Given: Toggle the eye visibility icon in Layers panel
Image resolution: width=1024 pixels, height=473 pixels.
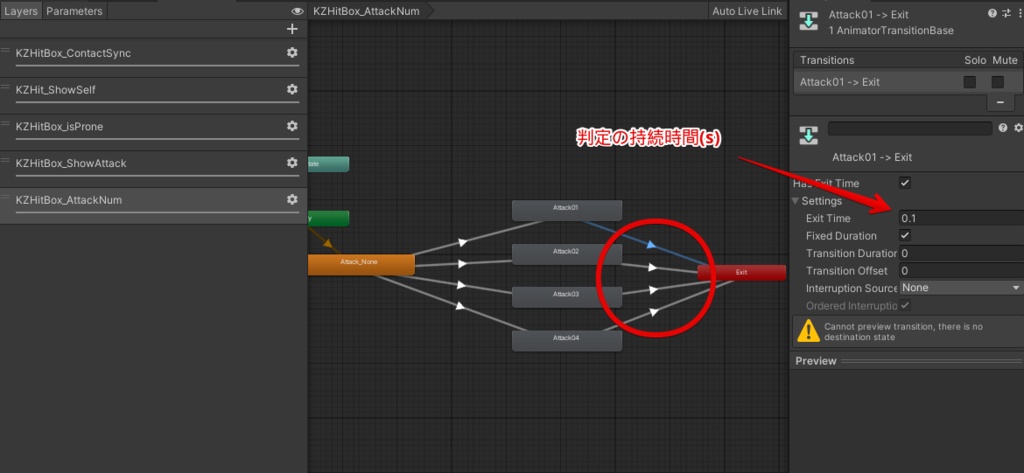Looking at the screenshot, I should click(x=297, y=11).
